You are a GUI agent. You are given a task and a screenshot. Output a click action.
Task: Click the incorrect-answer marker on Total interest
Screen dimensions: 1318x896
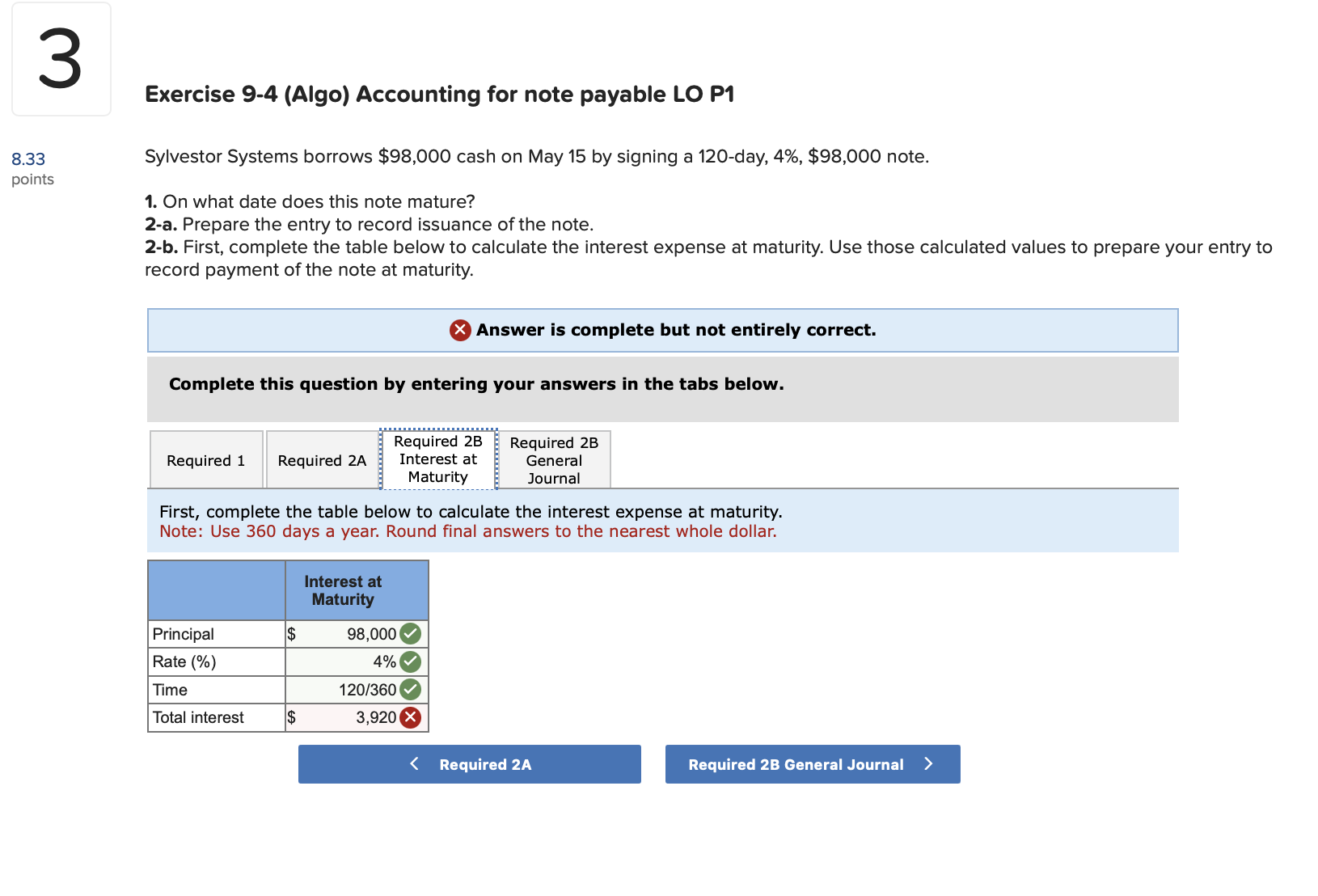coord(411,716)
